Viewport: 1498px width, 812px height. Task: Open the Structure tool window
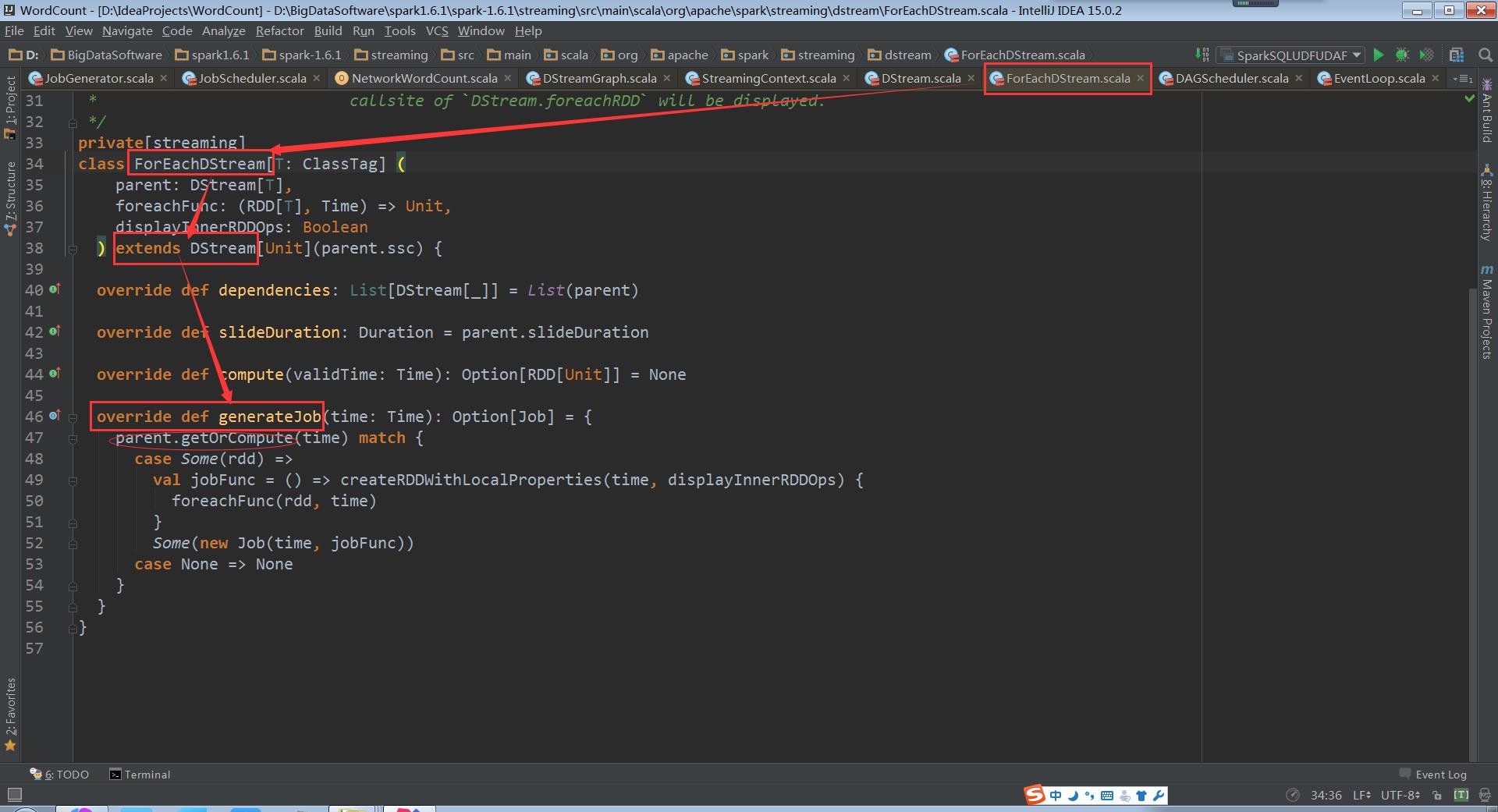pos(10,198)
